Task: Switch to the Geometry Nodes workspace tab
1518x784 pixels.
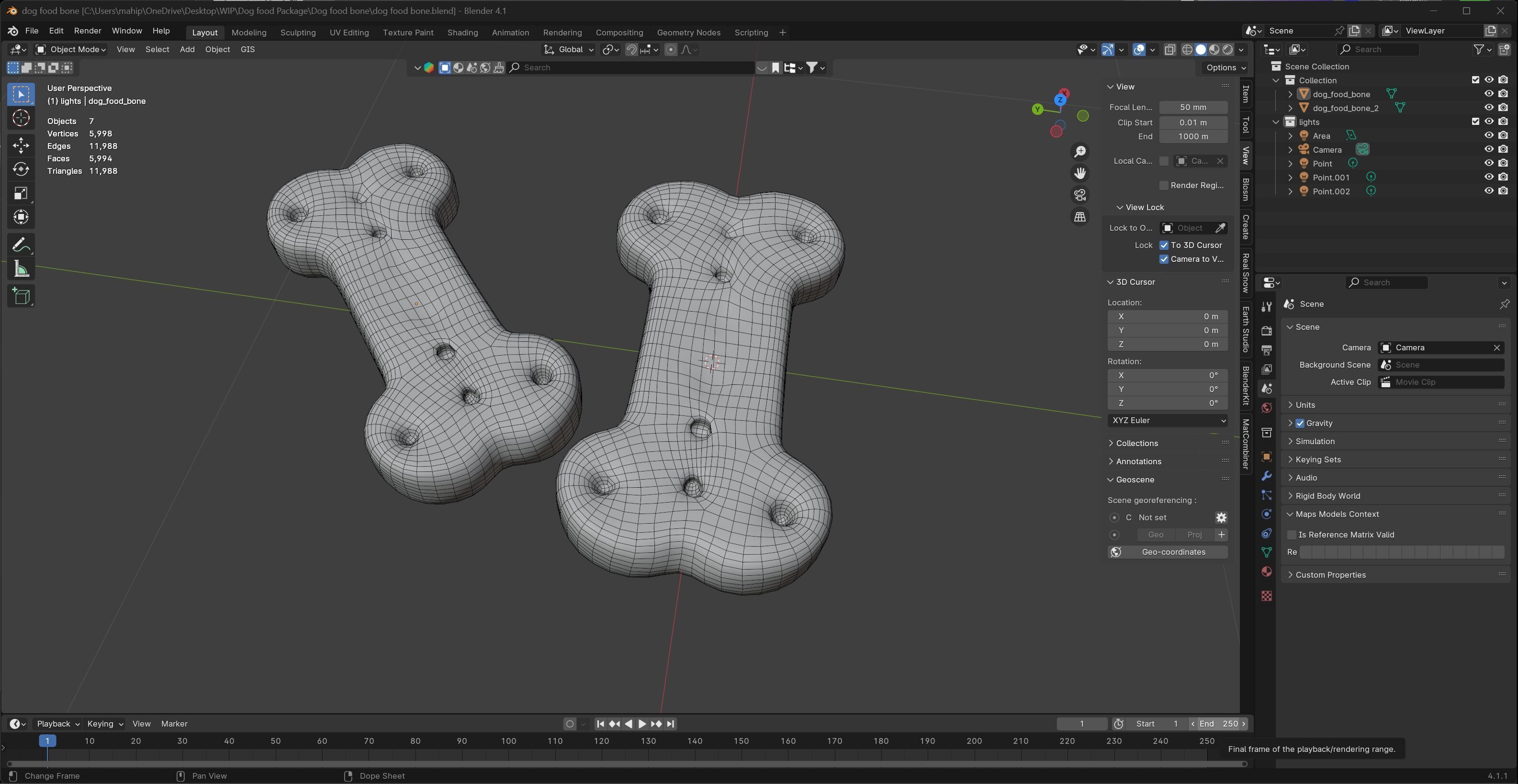Action: pos(688,33)
